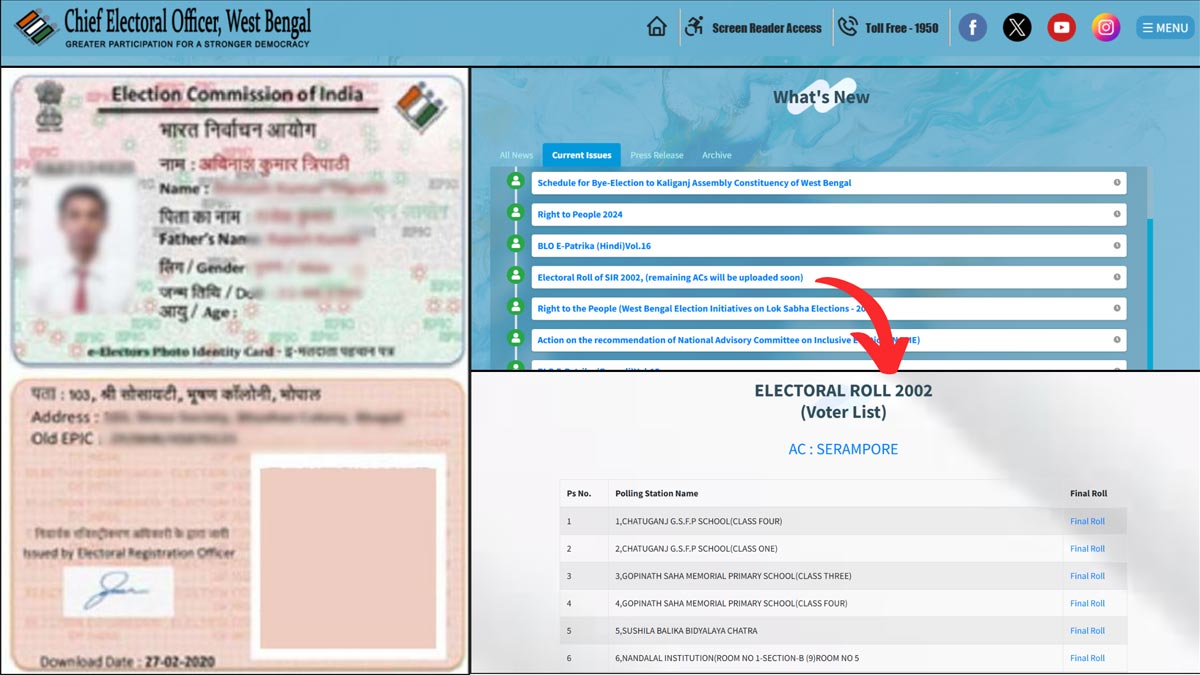Open the X (Twitter) icon
The image size is (1200, 675).
click(x=1017, y=27)
